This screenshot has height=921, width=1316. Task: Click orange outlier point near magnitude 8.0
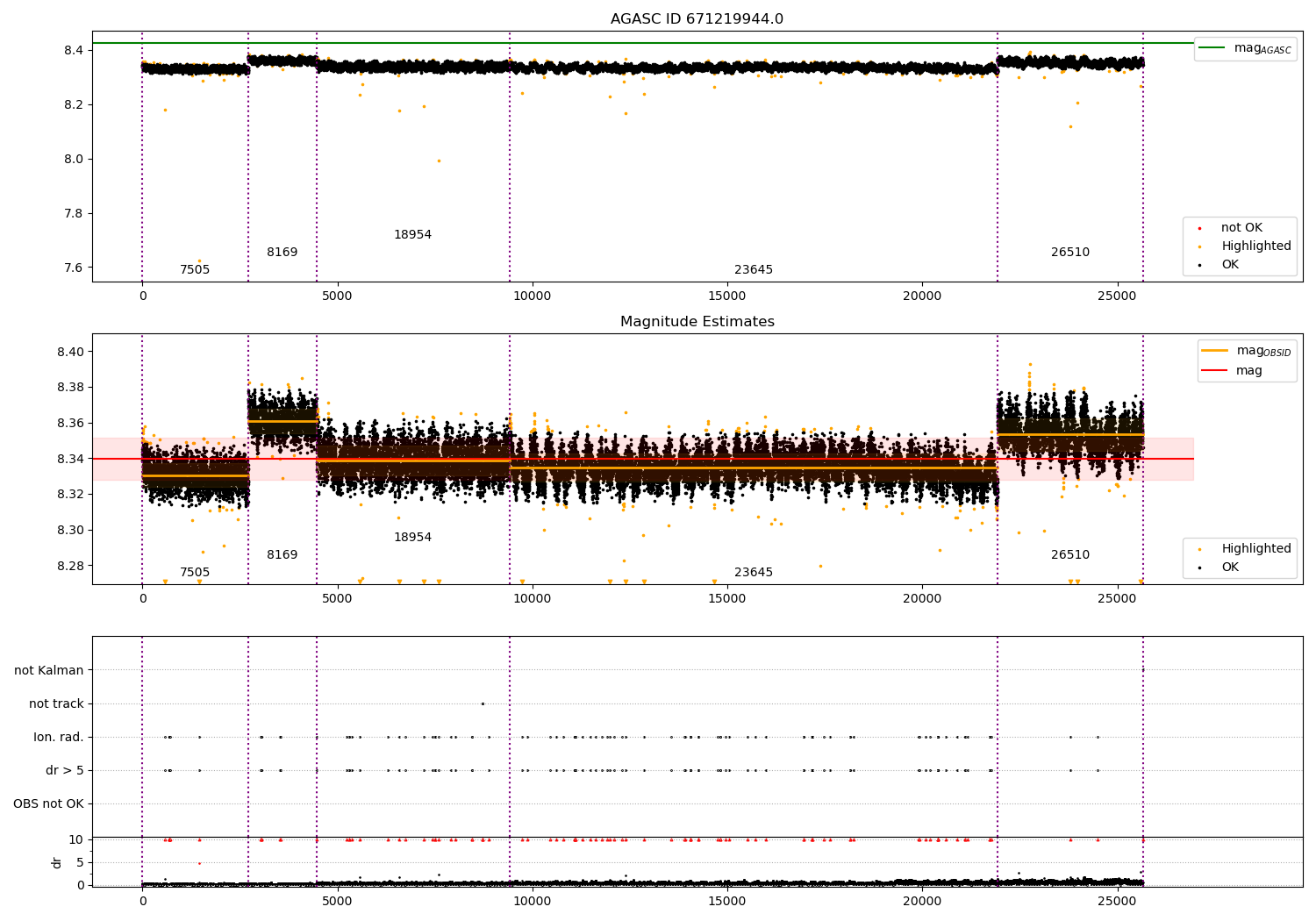[x=439, y=161]
